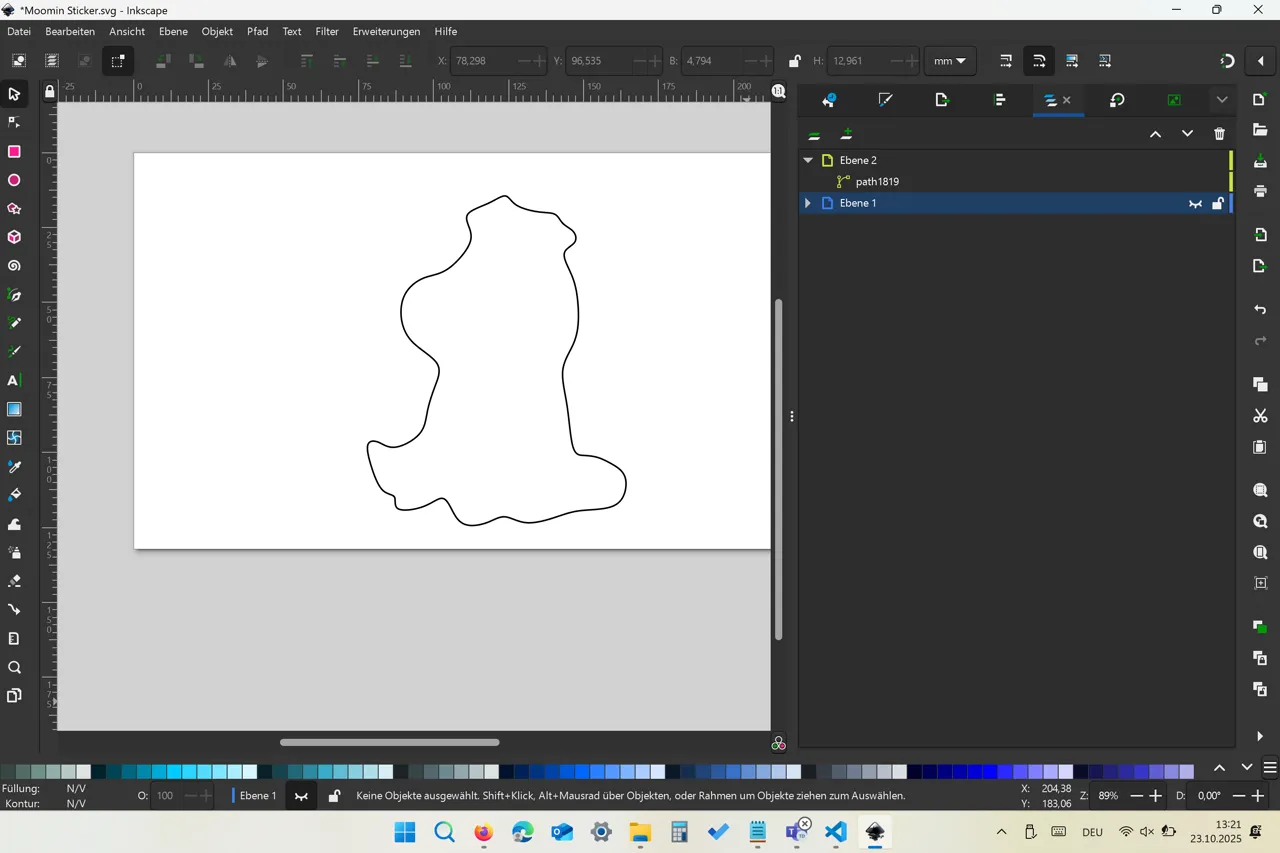Open the dock panels chevron menu
The image size is (1280, 853).
coord(1222,100)
